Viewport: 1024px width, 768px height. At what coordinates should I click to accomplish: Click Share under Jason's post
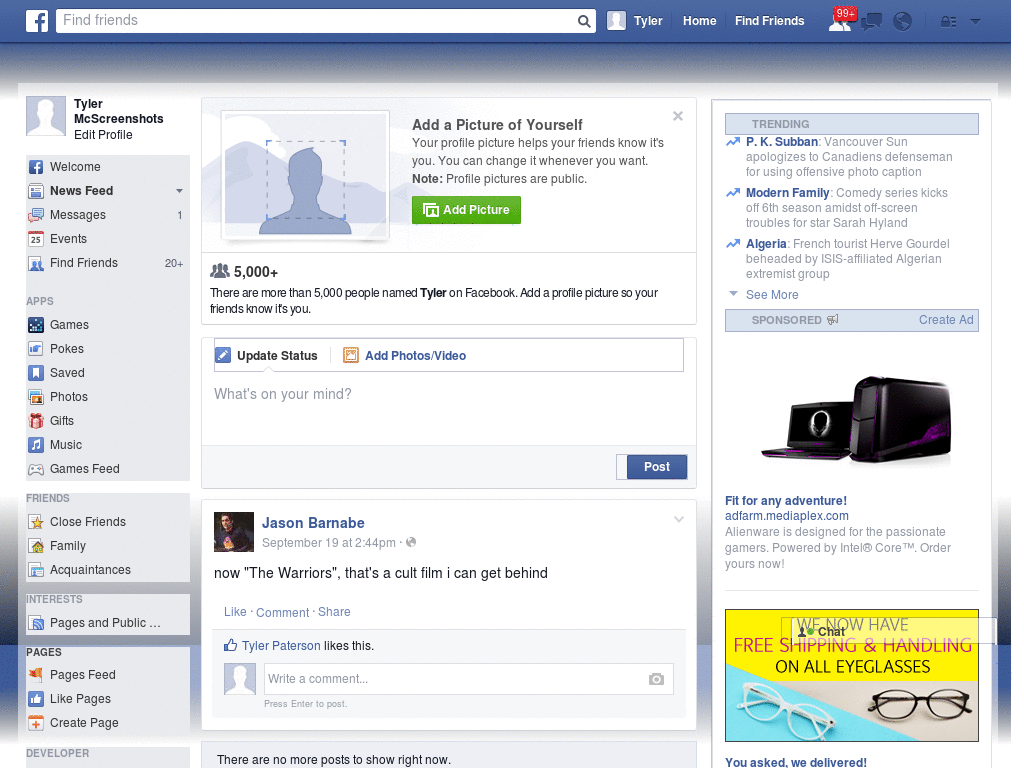point(334,612)
